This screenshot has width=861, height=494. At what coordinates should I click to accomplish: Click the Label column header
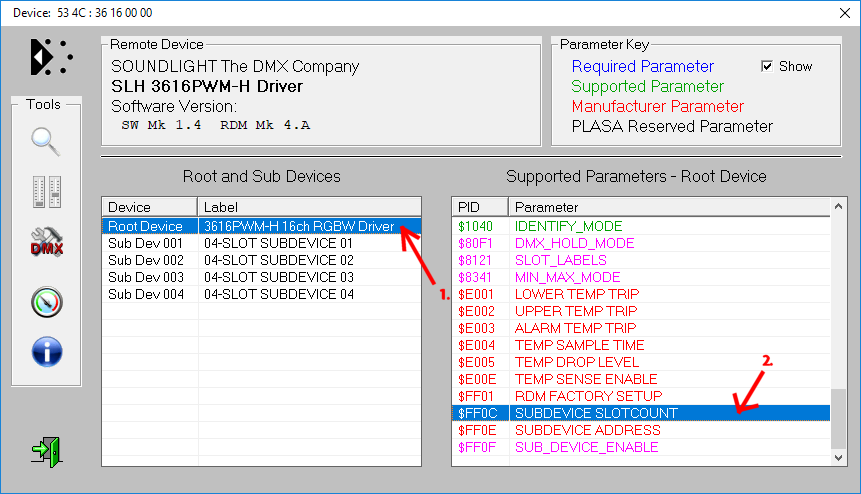(309, 207)
